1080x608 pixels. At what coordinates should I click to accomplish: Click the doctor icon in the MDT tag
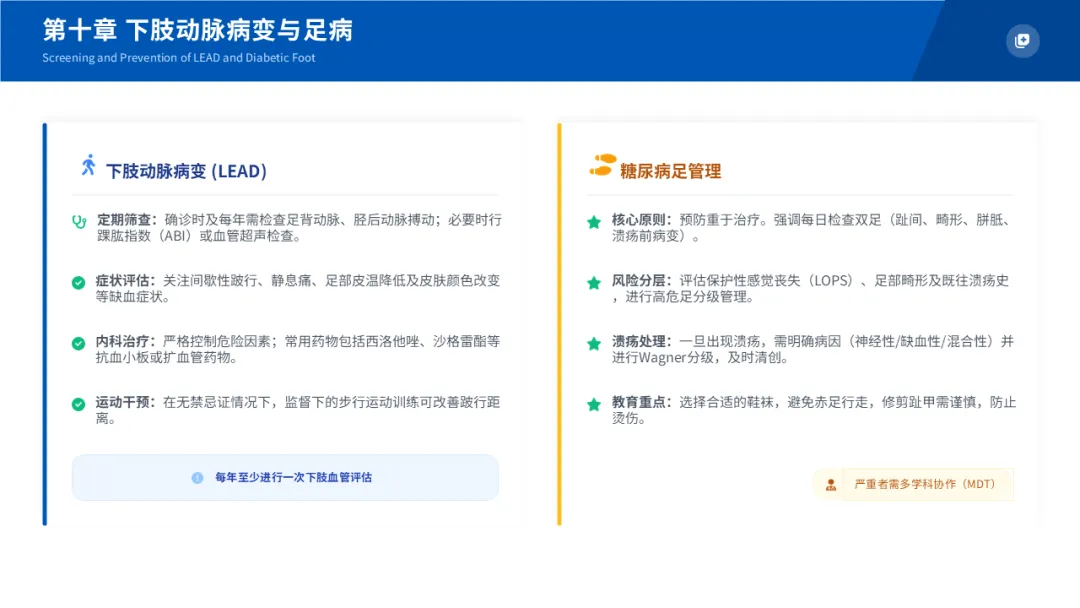[x=831, y=485]
